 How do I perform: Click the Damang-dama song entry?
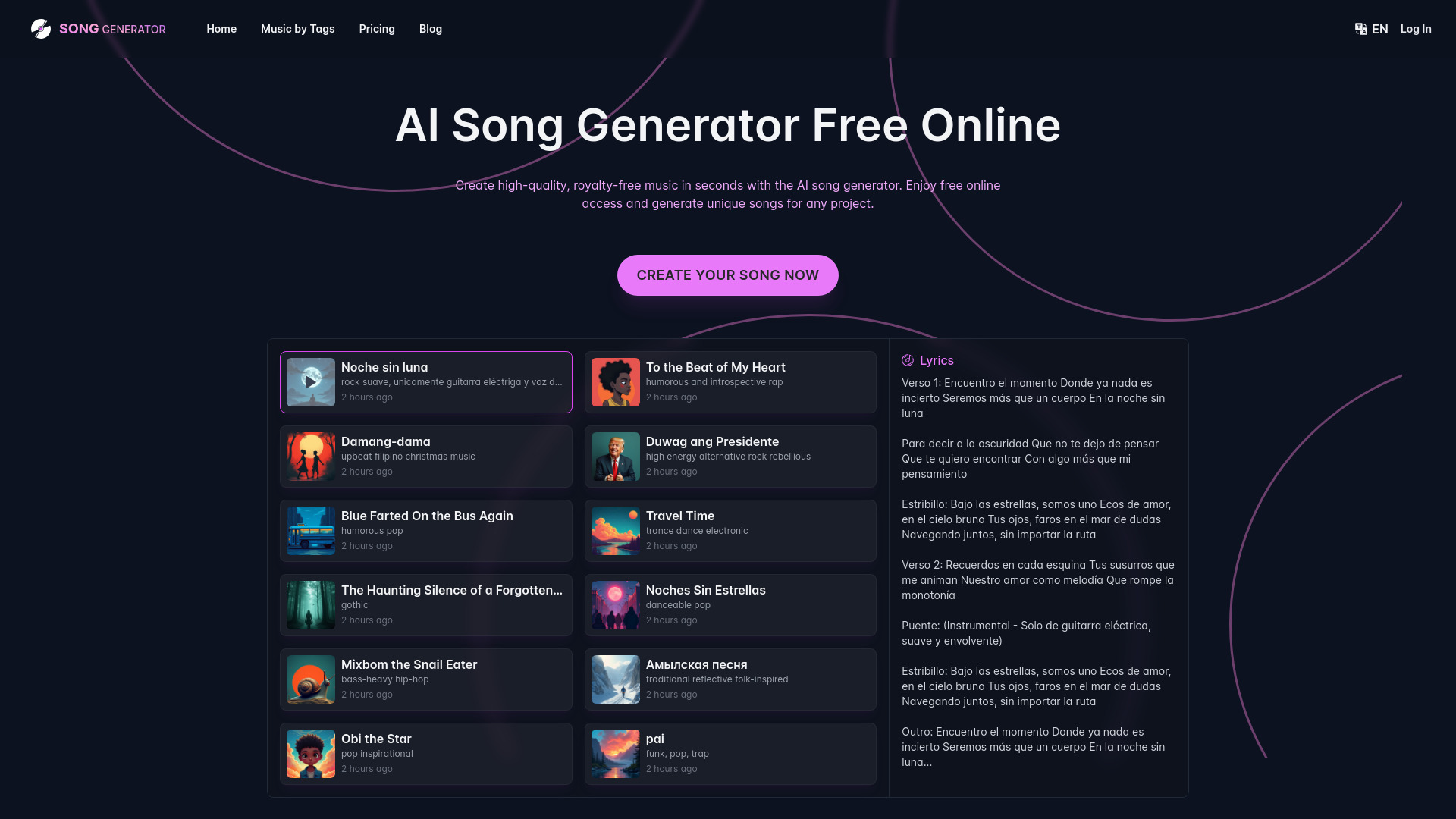click(425, 455)
